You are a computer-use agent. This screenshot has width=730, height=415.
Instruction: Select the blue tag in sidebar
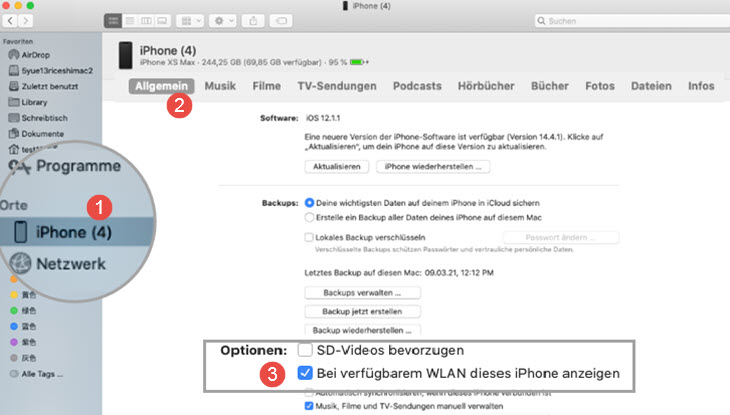(x=23, y=327)
